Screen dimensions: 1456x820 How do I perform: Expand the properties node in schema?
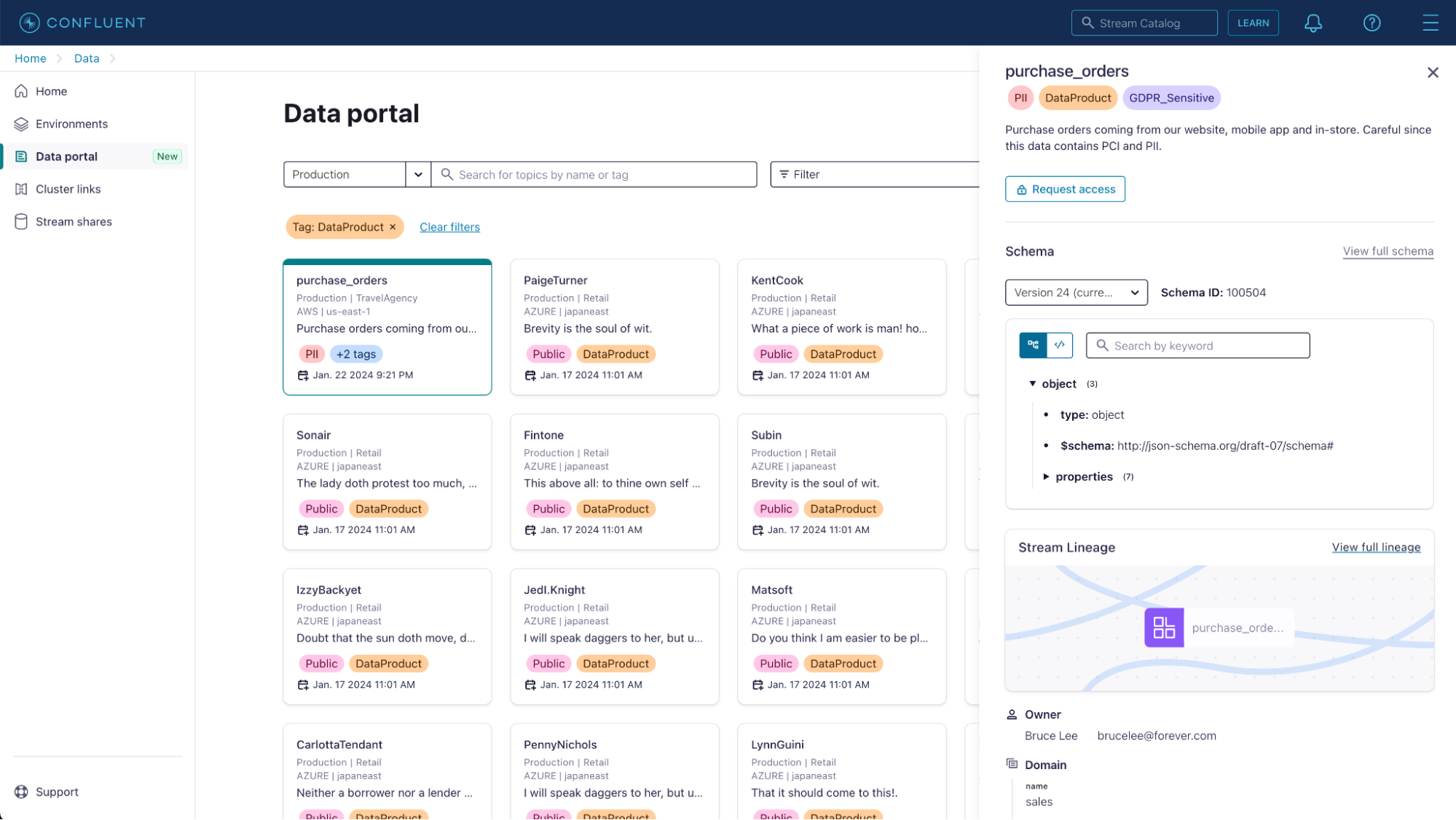click(1047, 476)
